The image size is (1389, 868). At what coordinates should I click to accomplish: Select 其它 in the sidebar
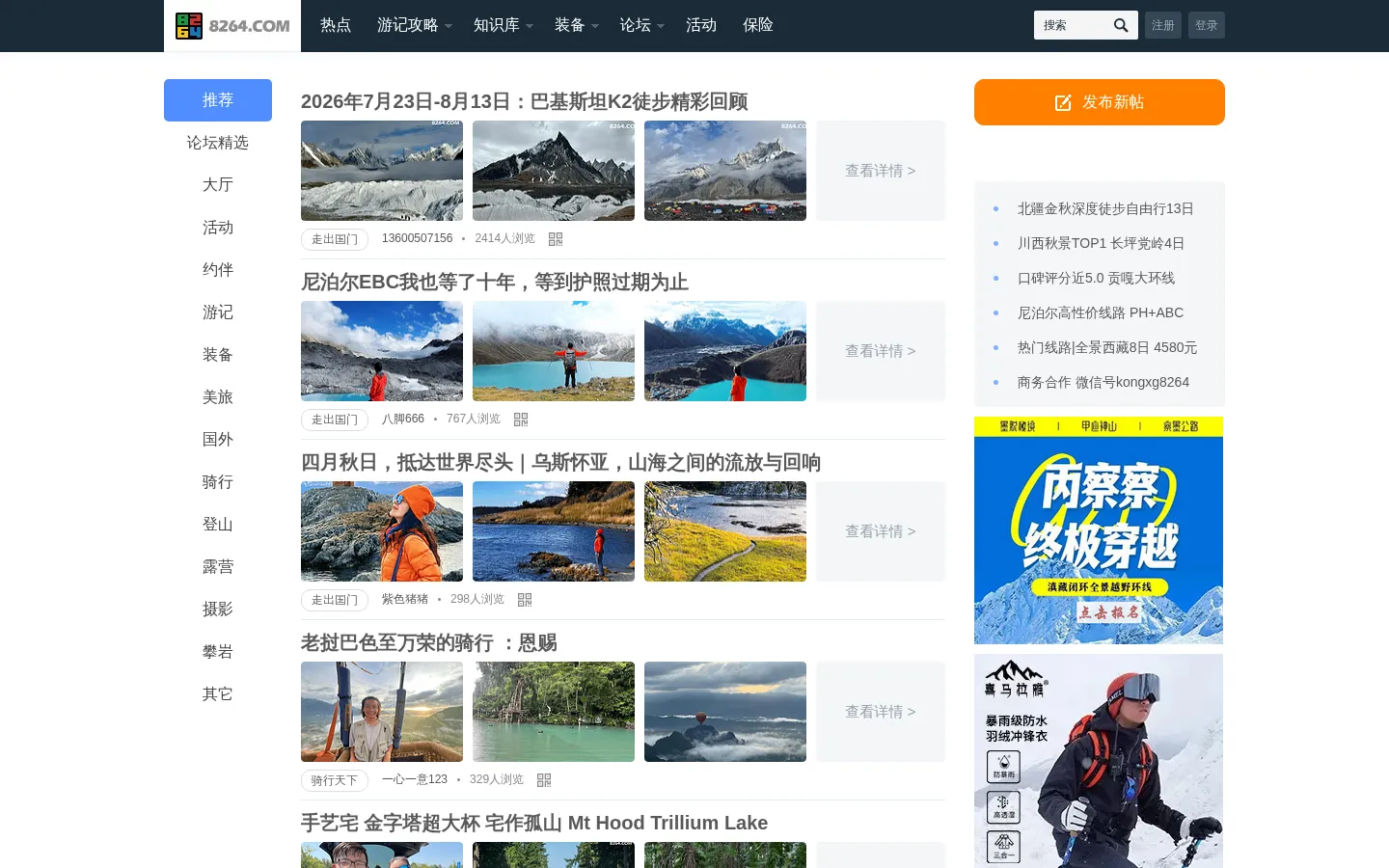click(218, 694)
